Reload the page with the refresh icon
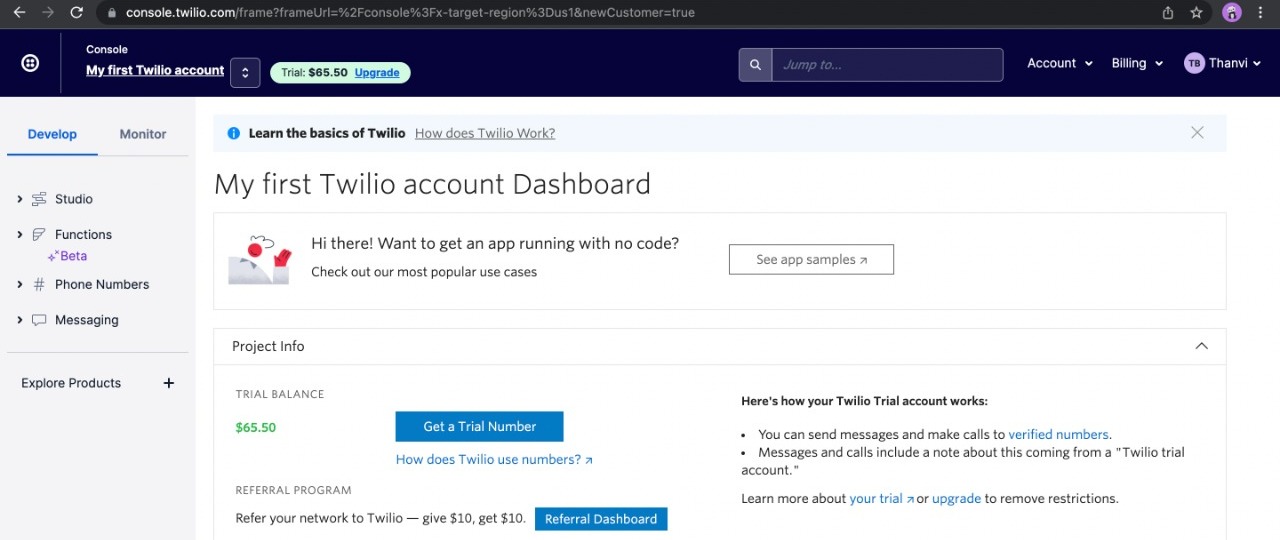The height and width of the screenshot is (540, 1280). pos(76,13)
